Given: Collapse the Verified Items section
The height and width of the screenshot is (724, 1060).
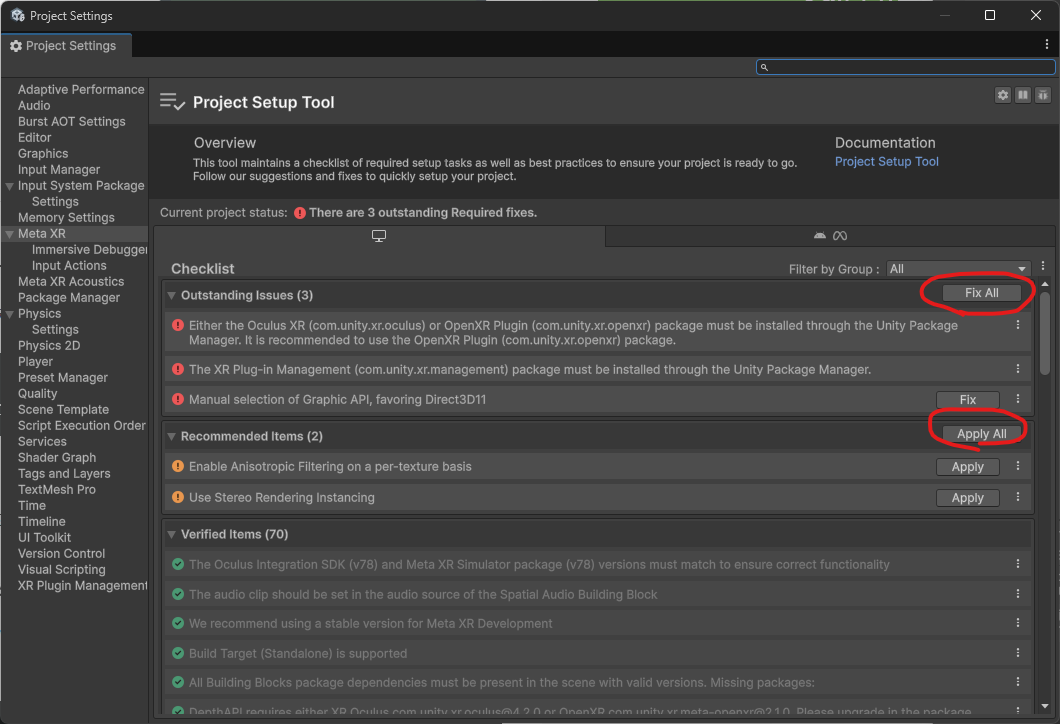Looking at the screenshot, I should point(172,535).
